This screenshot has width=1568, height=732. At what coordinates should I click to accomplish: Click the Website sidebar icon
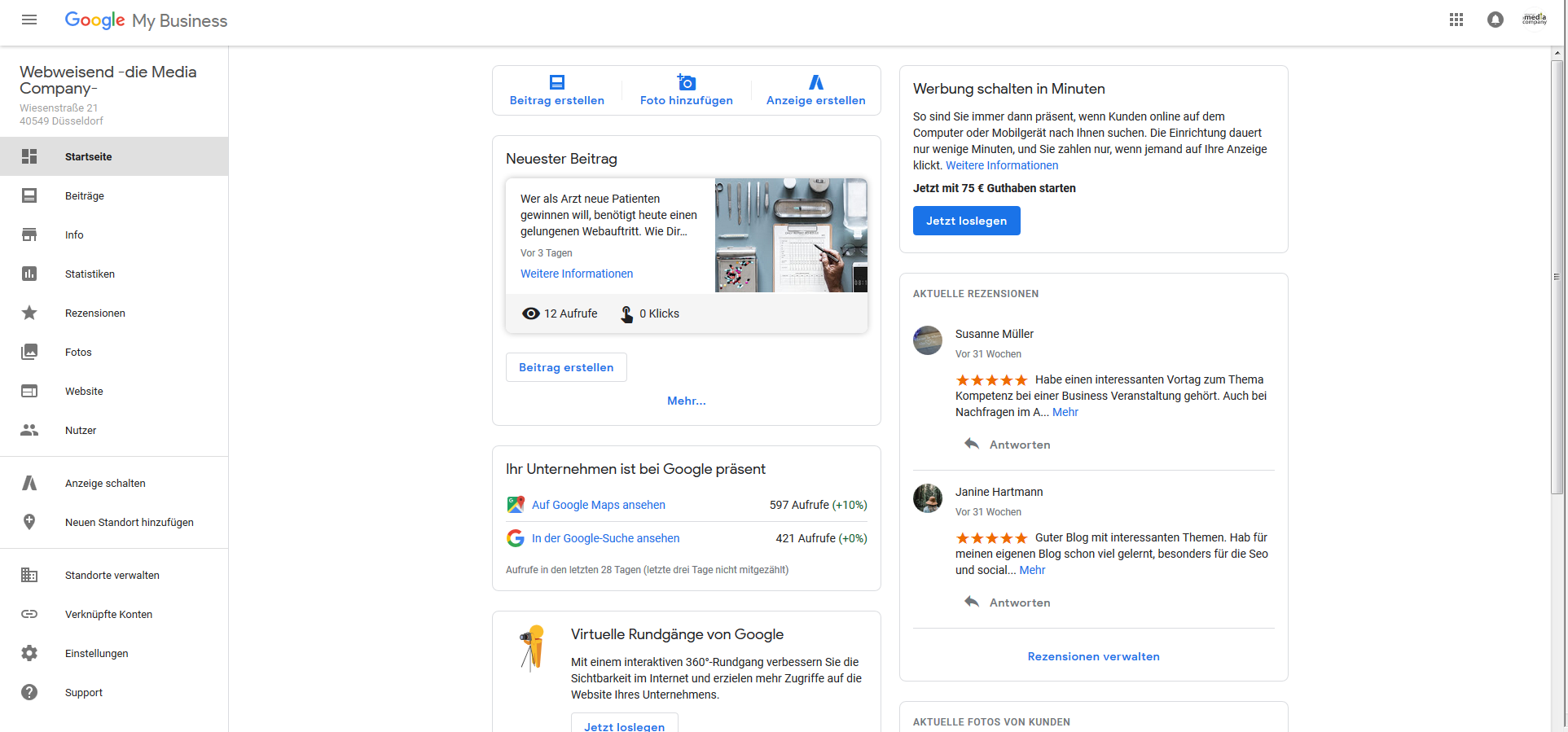tap(29, 391)
